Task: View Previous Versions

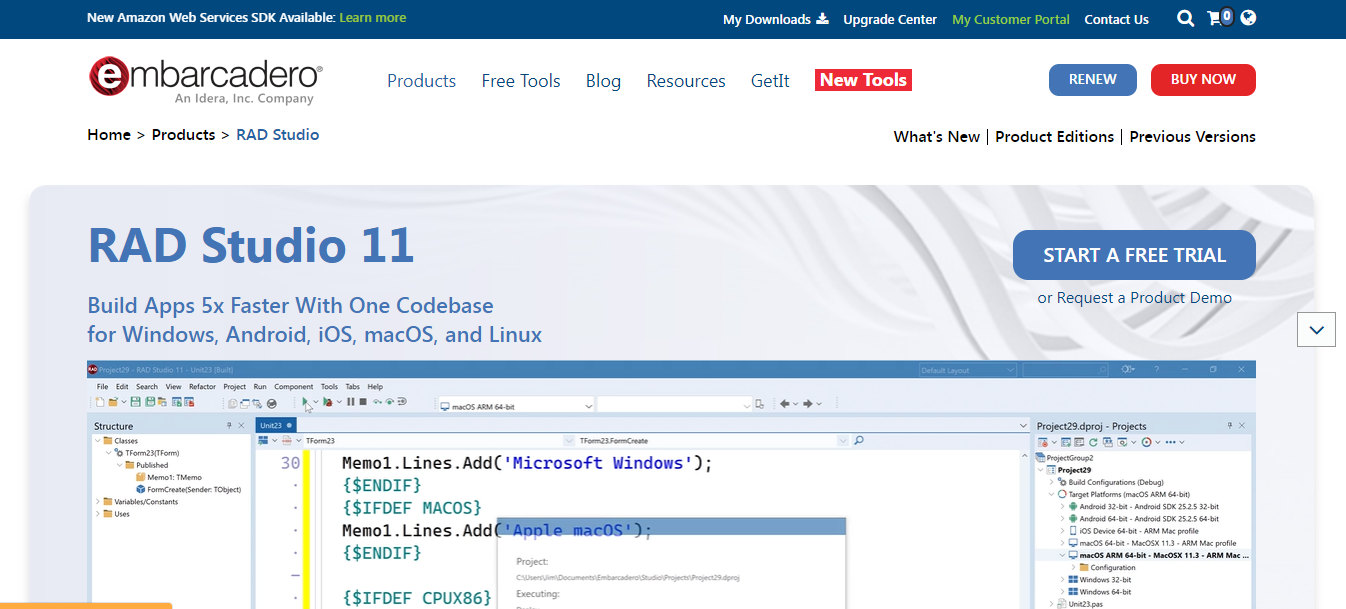Action: point(1192,136)
